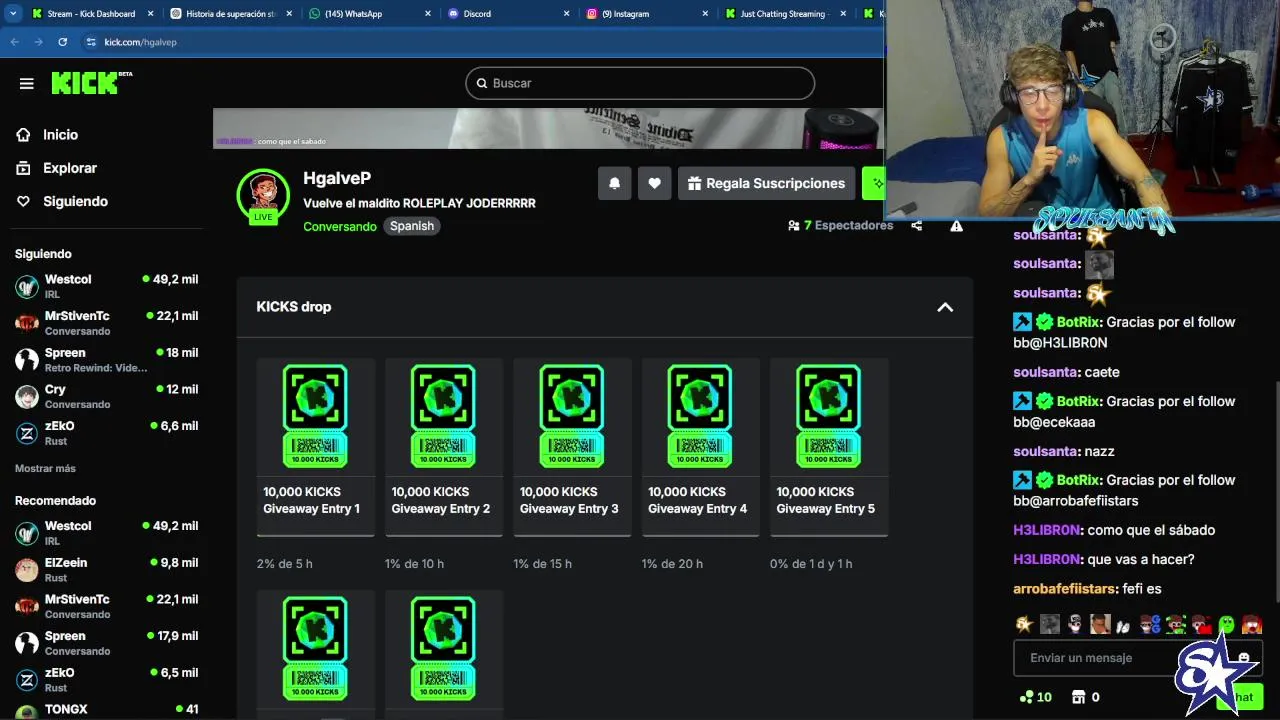Viewport: 1280px width, 720px height.
Task: Open zEkO 6,6 mil channel row
Action: pyautogui.click(x=106, y=433)
